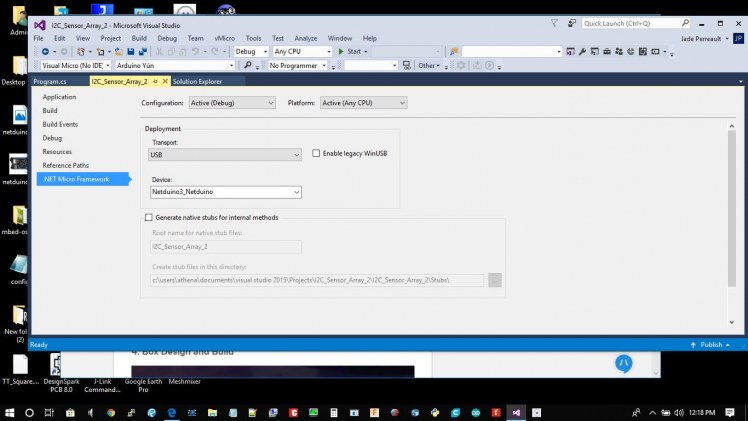This screenshot has width=748, height=421.
Task: Click the Find in Files folder icon
Action: (454, 51)
